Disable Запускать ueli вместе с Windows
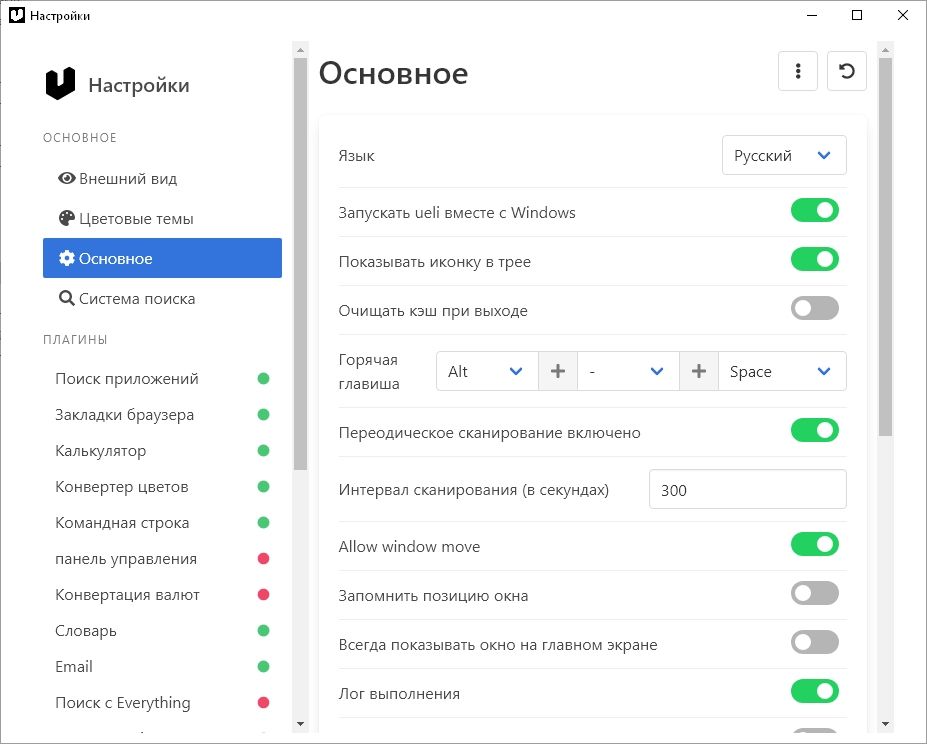This screenshot has width=927, height=744. click(815, 211)
